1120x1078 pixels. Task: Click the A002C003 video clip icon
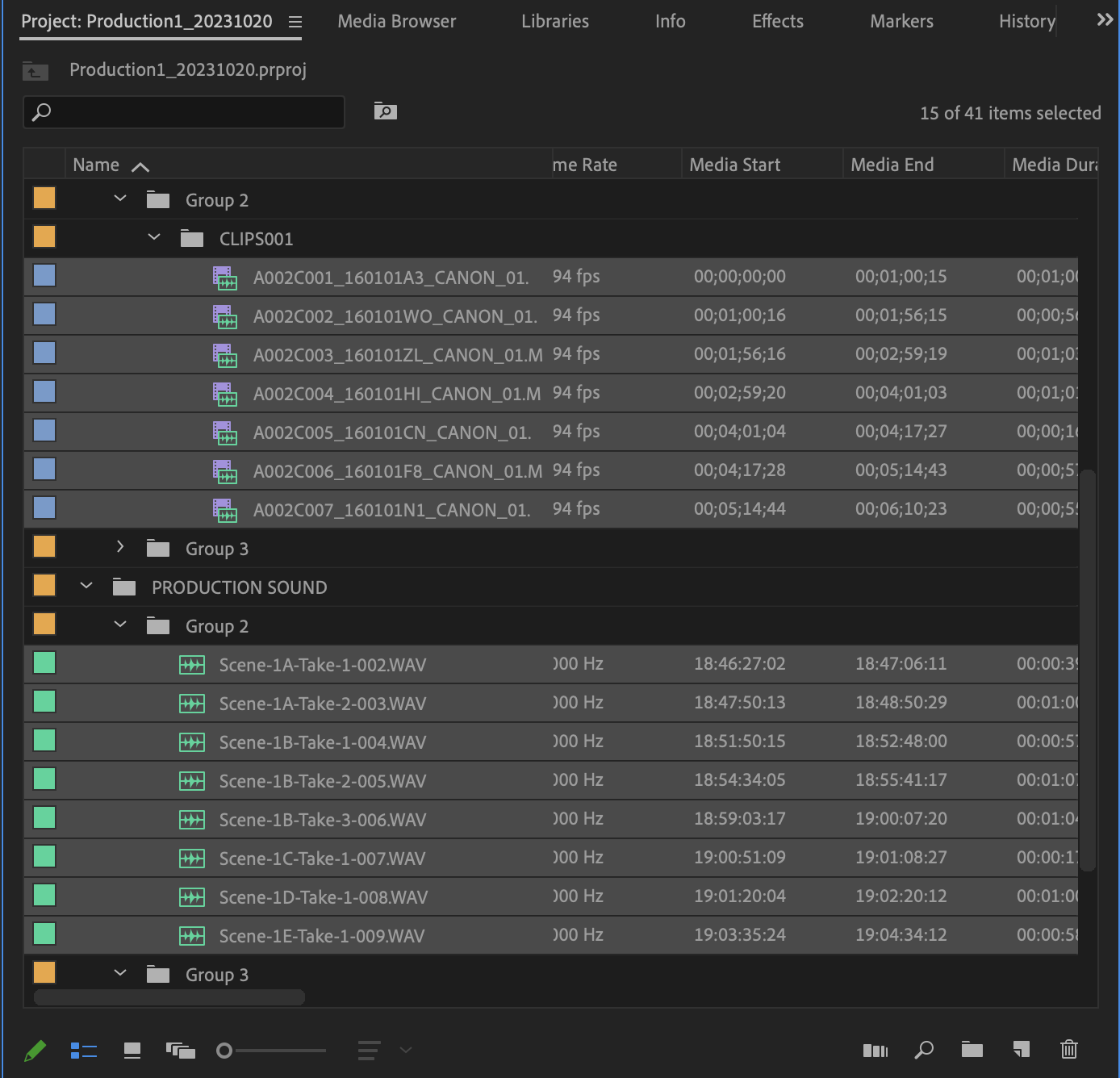[x=225, y=355]
